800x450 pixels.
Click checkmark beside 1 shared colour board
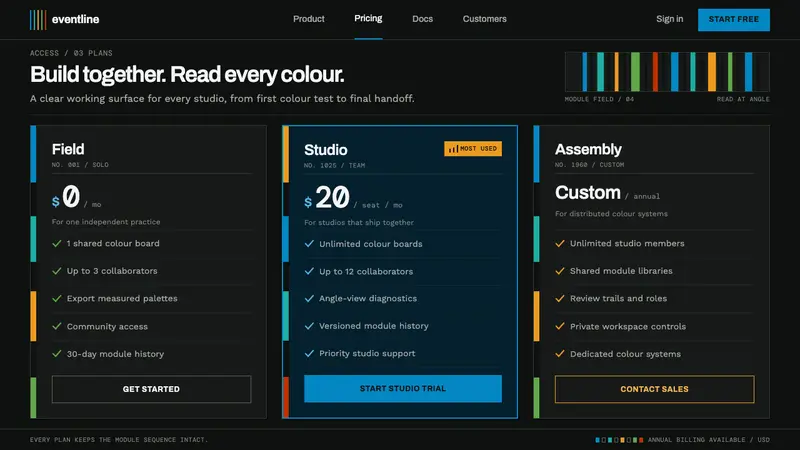[x=57, y=243]
